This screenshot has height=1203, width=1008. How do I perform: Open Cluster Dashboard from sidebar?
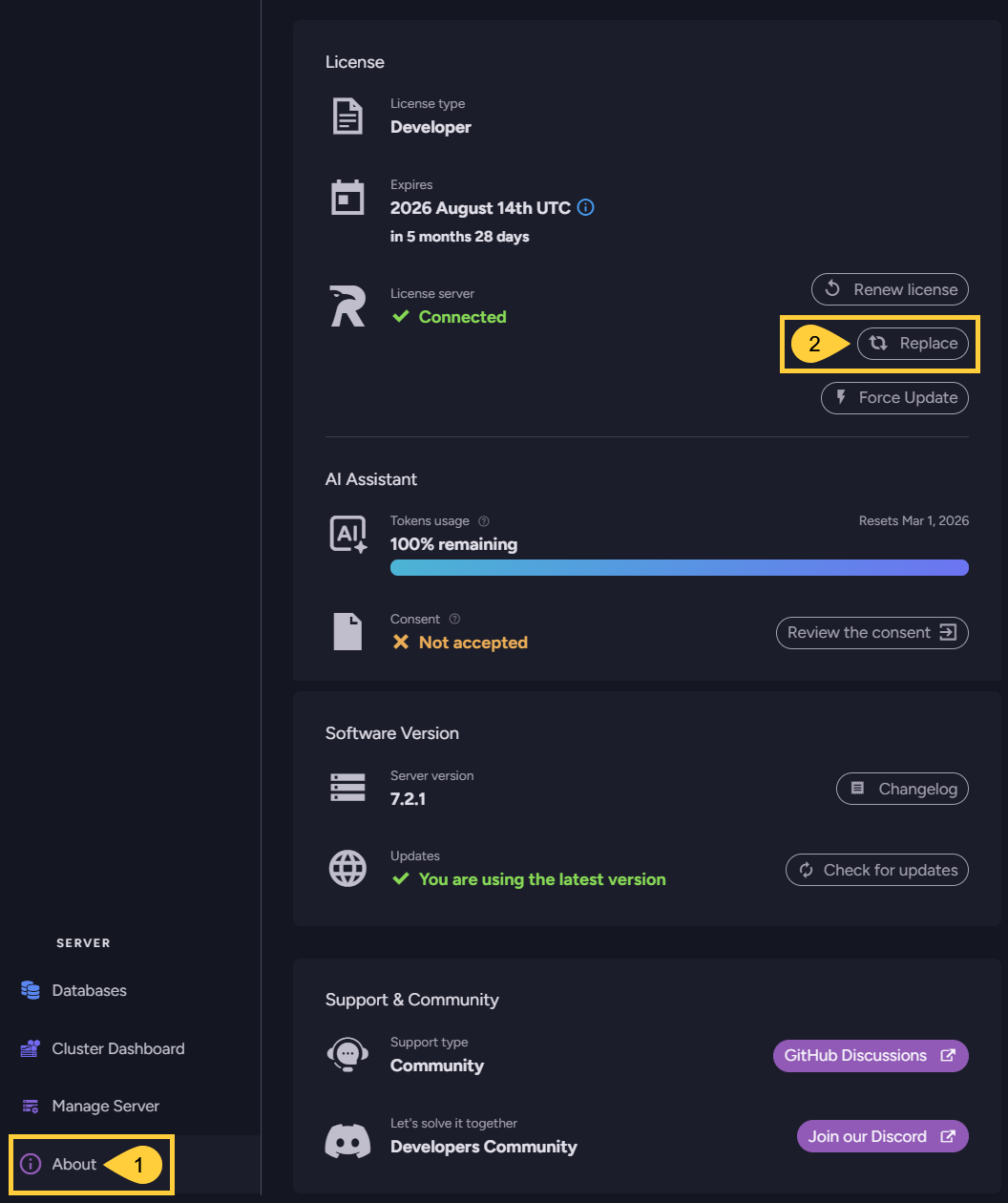pos(117,1048)
